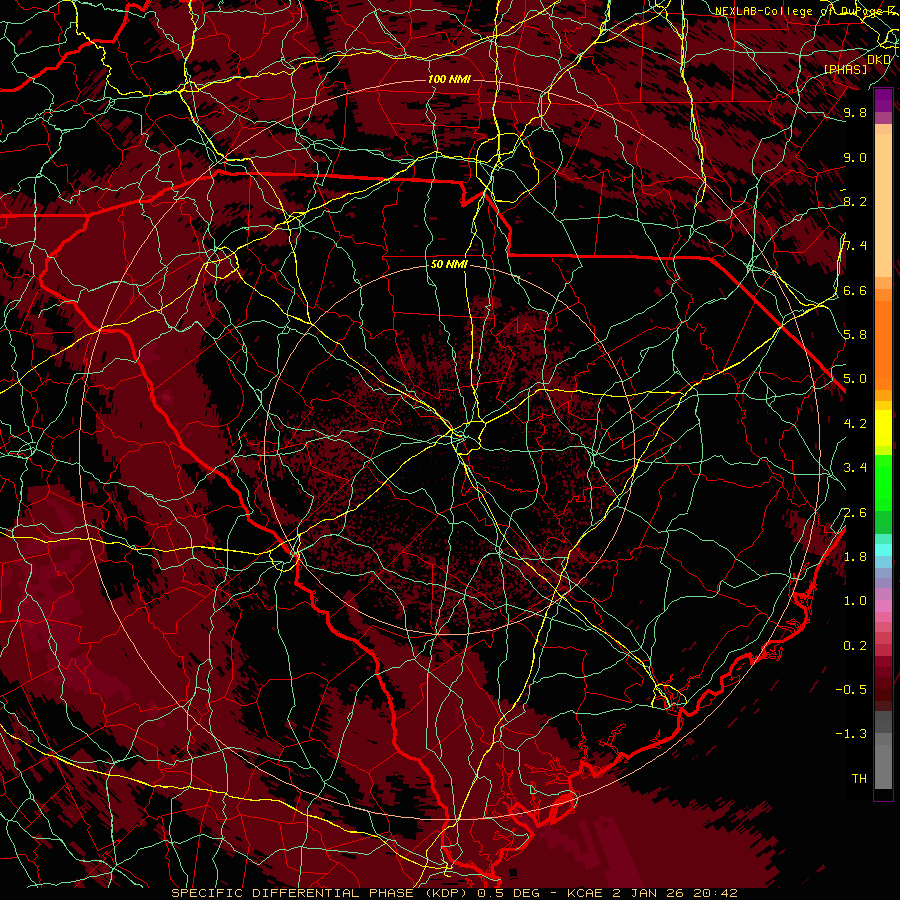This screenshot has height=900, width=900.
Task: Click the 7.4 legend value
Action: click(855, 246)
